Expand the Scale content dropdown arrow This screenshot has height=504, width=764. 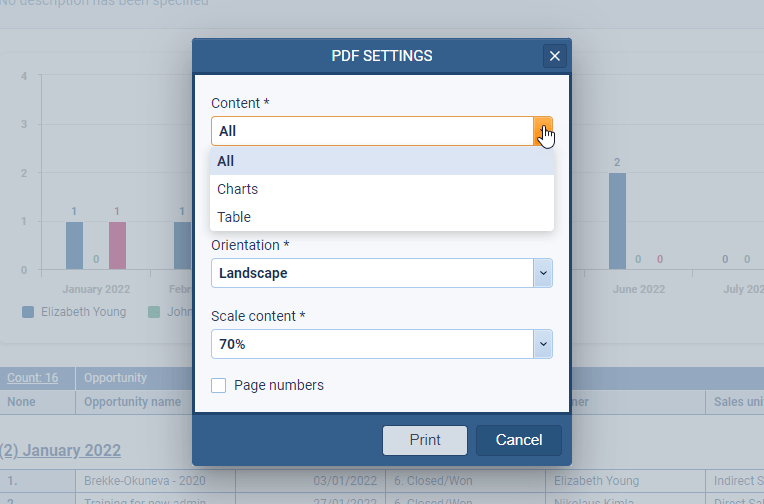pos(543,344)
